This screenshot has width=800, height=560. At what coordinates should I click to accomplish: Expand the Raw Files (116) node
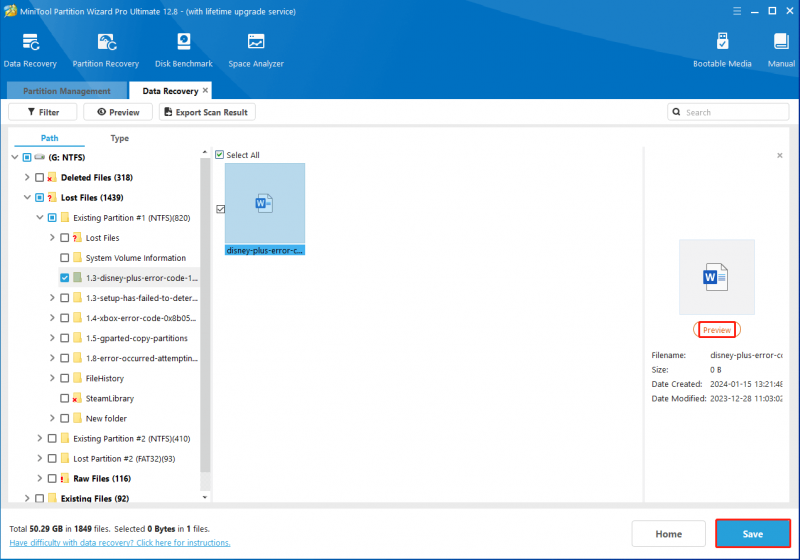tap(39, 478)
